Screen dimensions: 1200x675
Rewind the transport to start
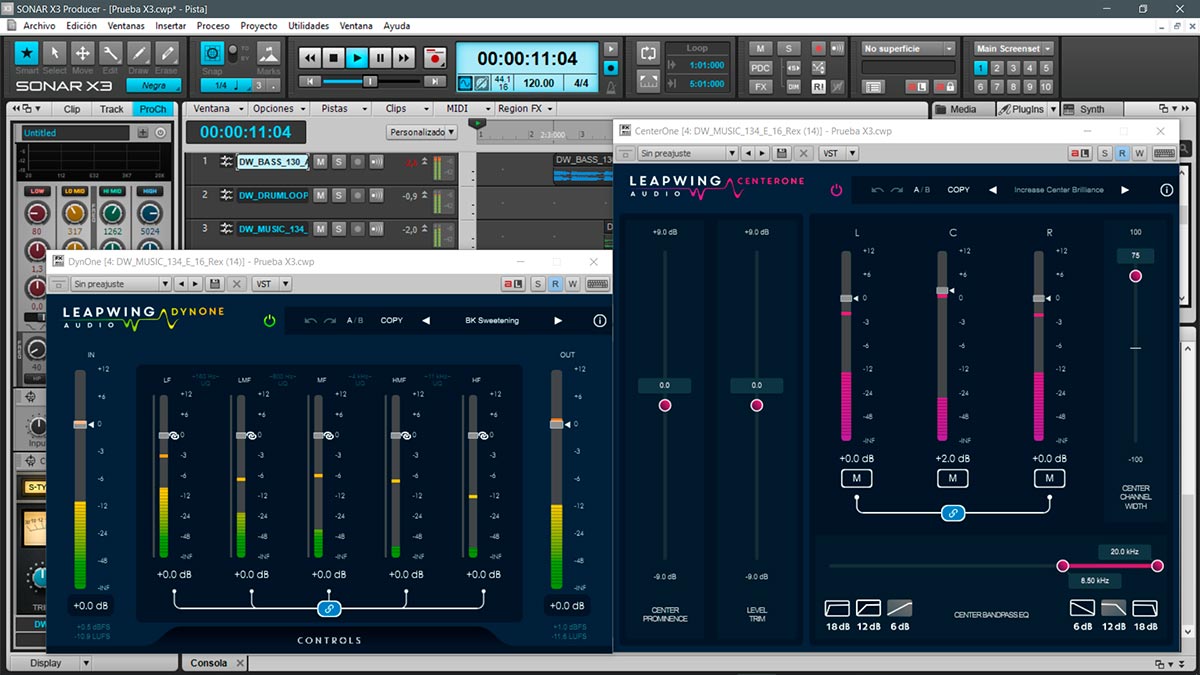[x=310, y=58]
